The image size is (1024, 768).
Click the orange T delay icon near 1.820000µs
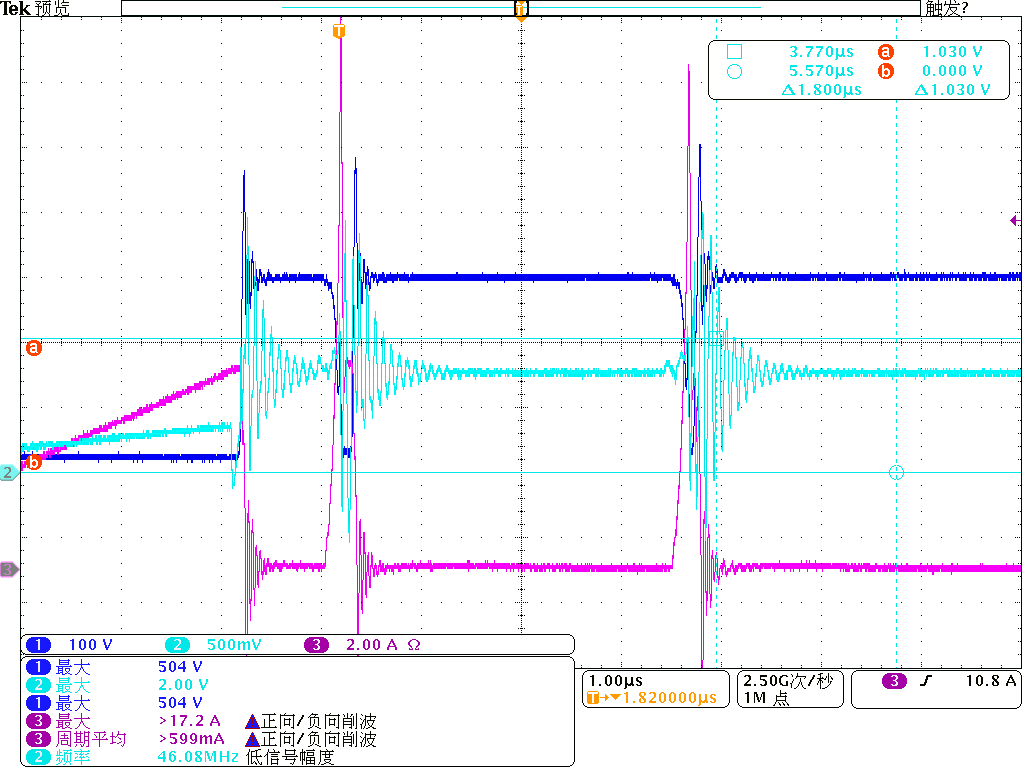coord(592,698)
